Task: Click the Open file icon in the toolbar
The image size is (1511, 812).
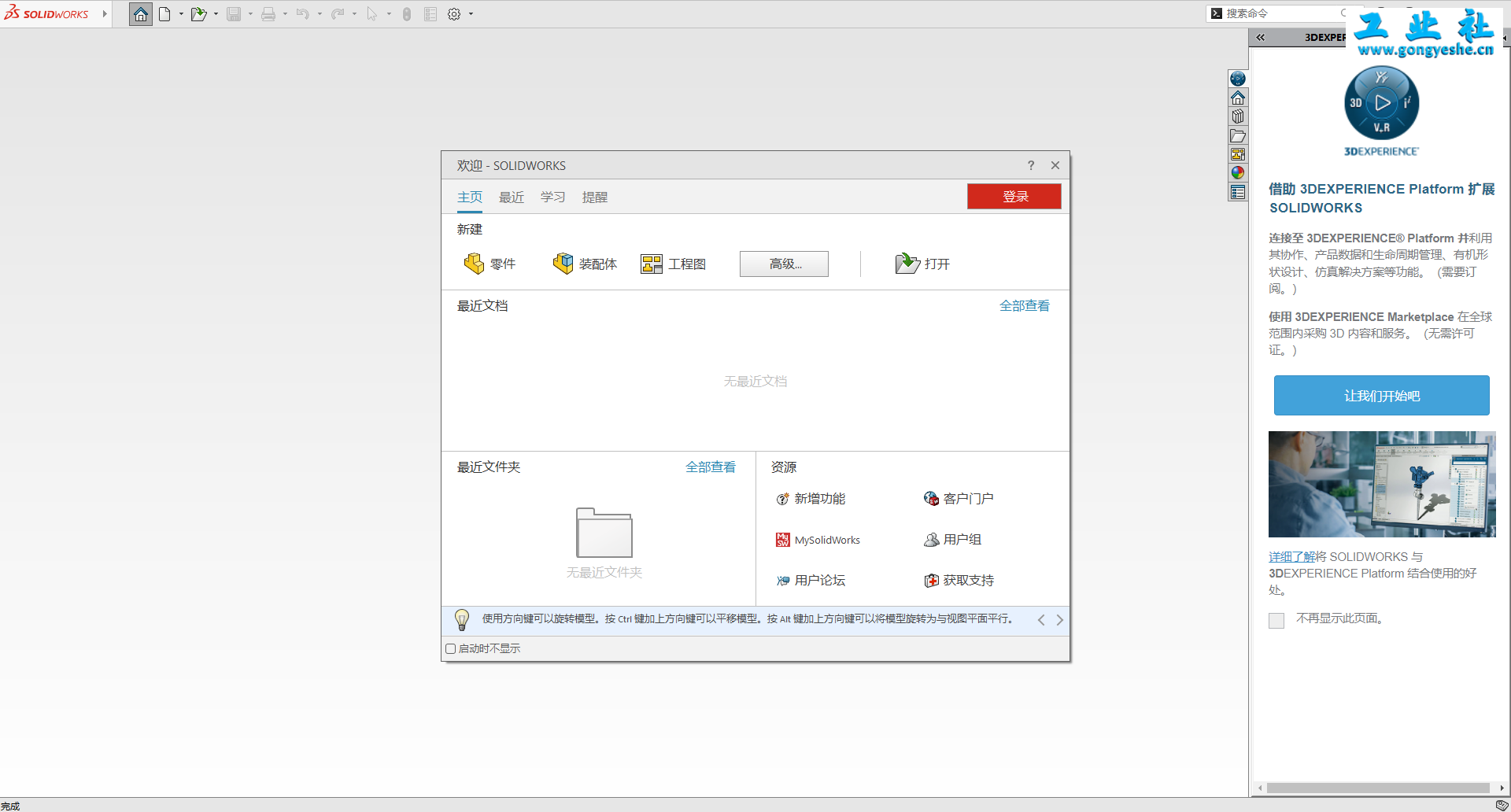Action: tap(198, 14)
